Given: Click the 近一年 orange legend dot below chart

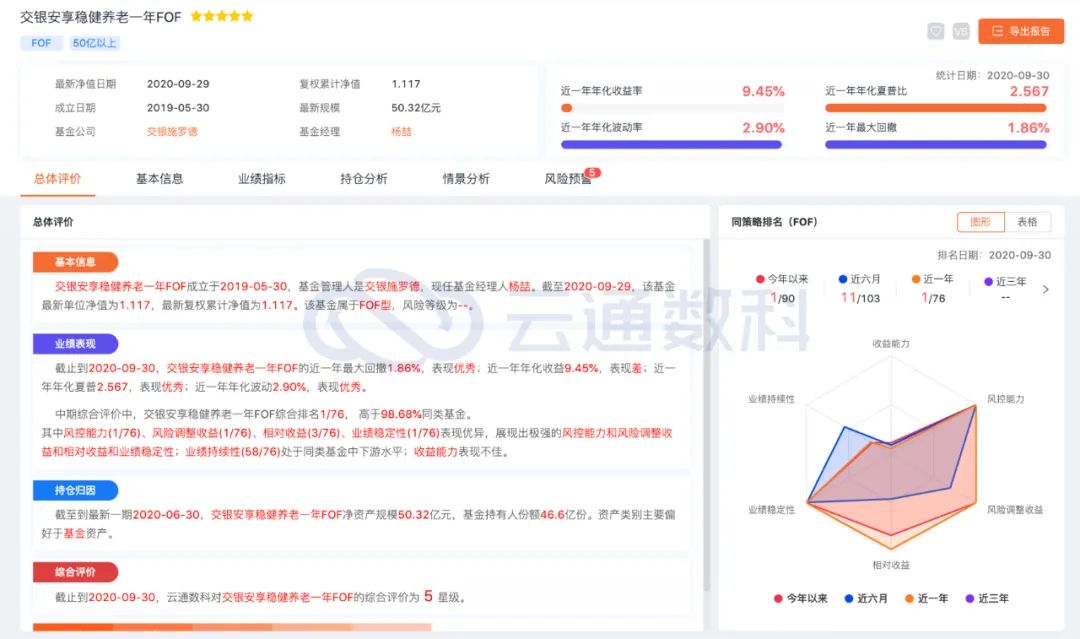Looking at the screenshot, I should click(x=910, y=598).
